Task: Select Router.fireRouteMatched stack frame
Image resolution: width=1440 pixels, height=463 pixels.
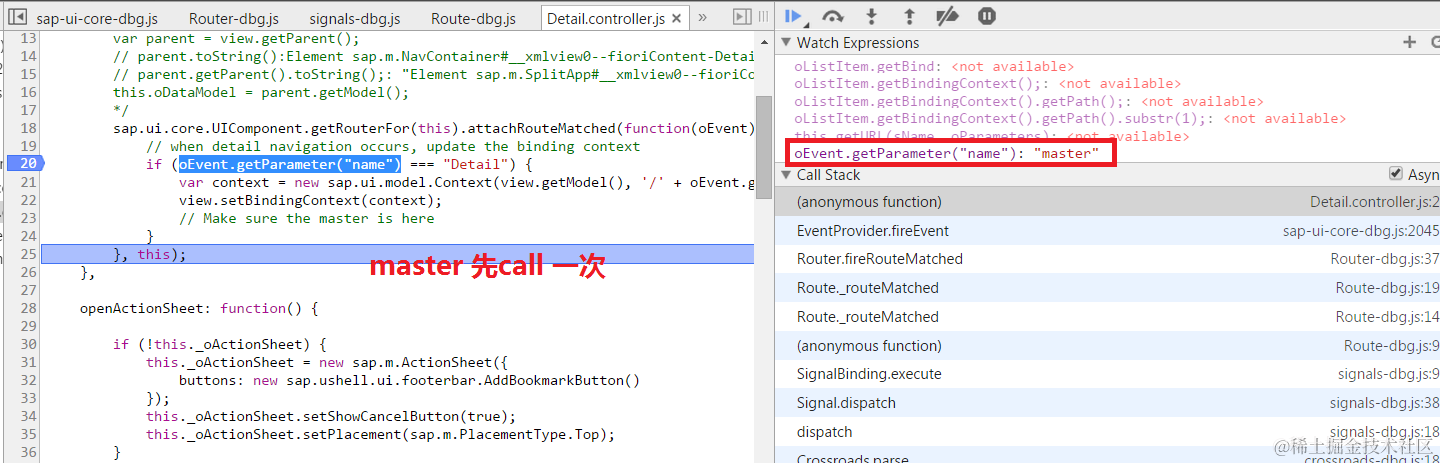Action: coord(1107,259)
